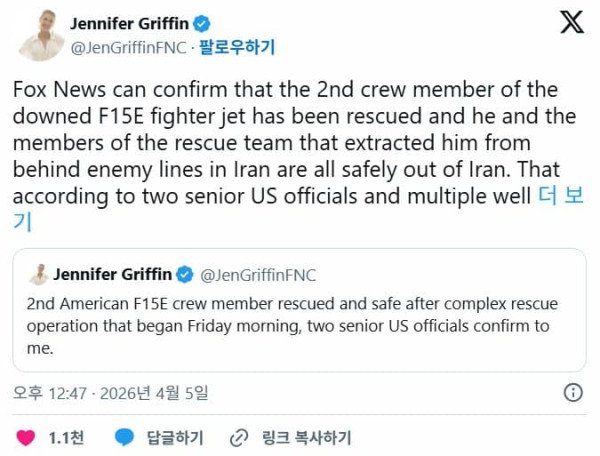Click the small avatar in the quoted tweet
600x456 pixels.
[x=39, y=274]
